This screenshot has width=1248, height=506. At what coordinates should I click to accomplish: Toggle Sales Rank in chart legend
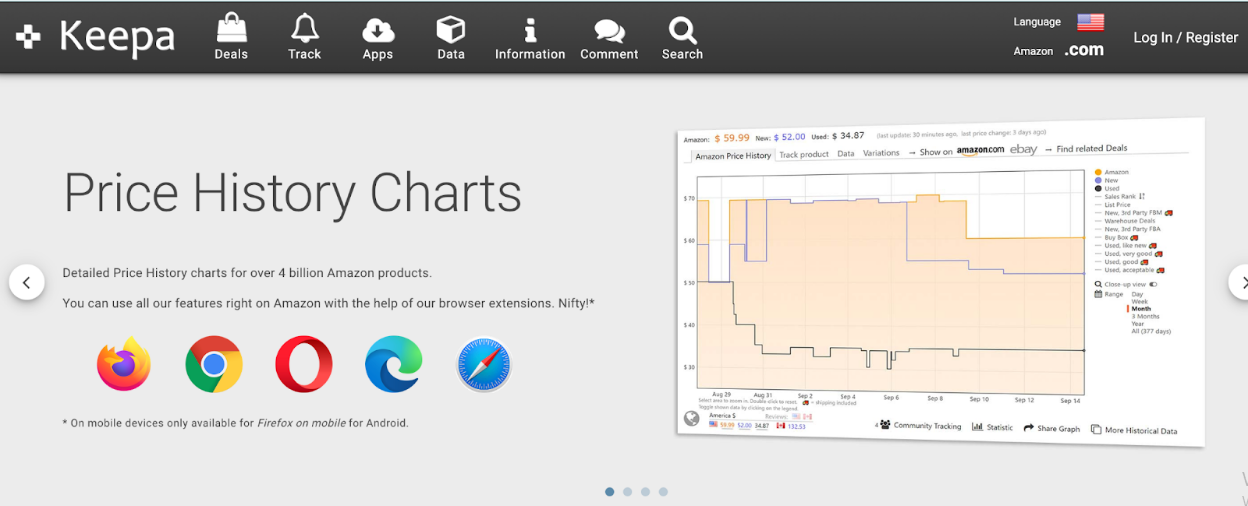1120,196
